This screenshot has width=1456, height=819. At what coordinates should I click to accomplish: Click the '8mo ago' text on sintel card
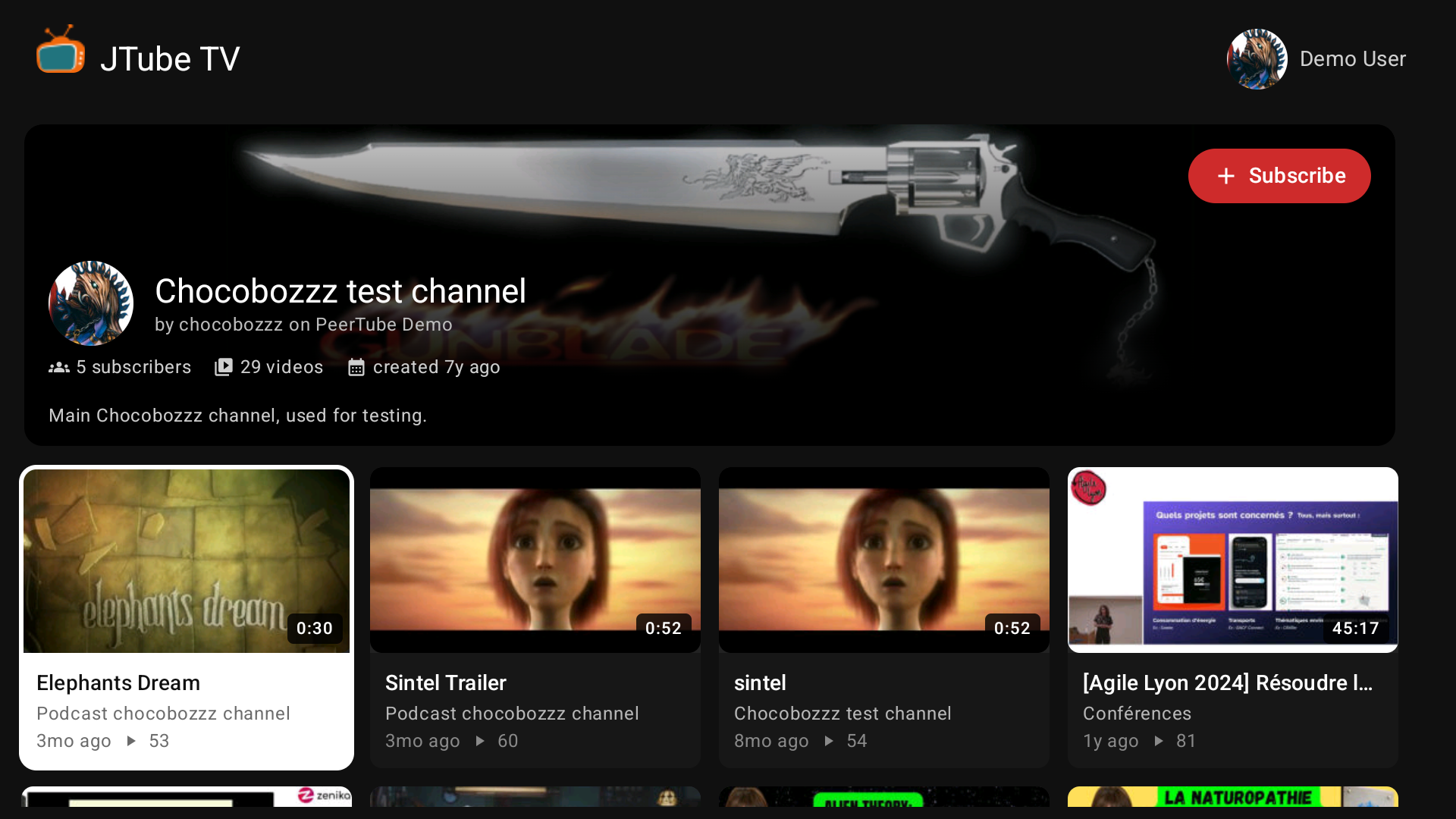[771, 741]
